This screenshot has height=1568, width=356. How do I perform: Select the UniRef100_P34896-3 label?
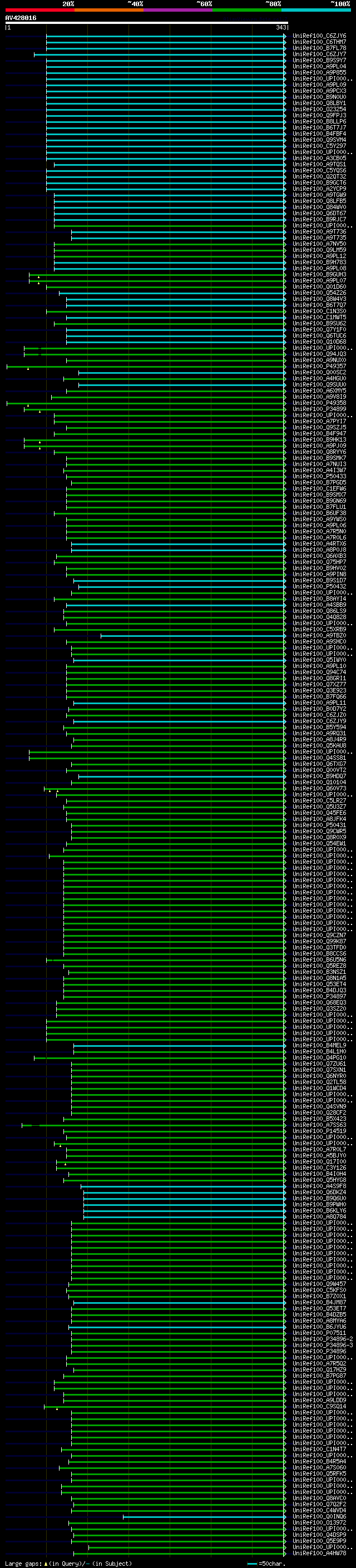pos(323,1345)
